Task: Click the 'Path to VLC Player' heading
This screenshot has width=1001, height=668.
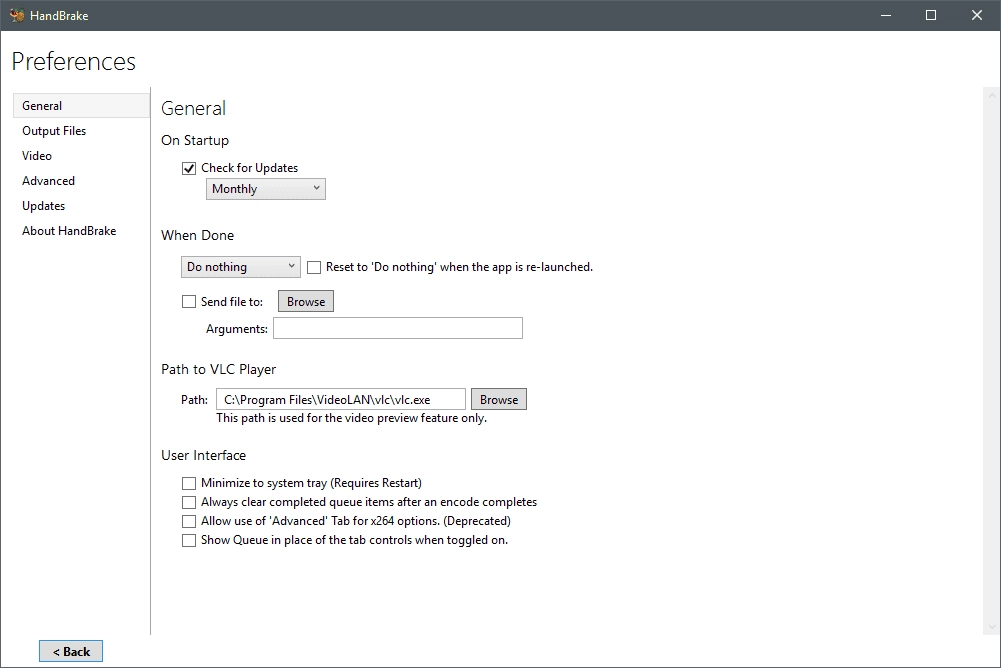Action: click(x=218, y=369)
